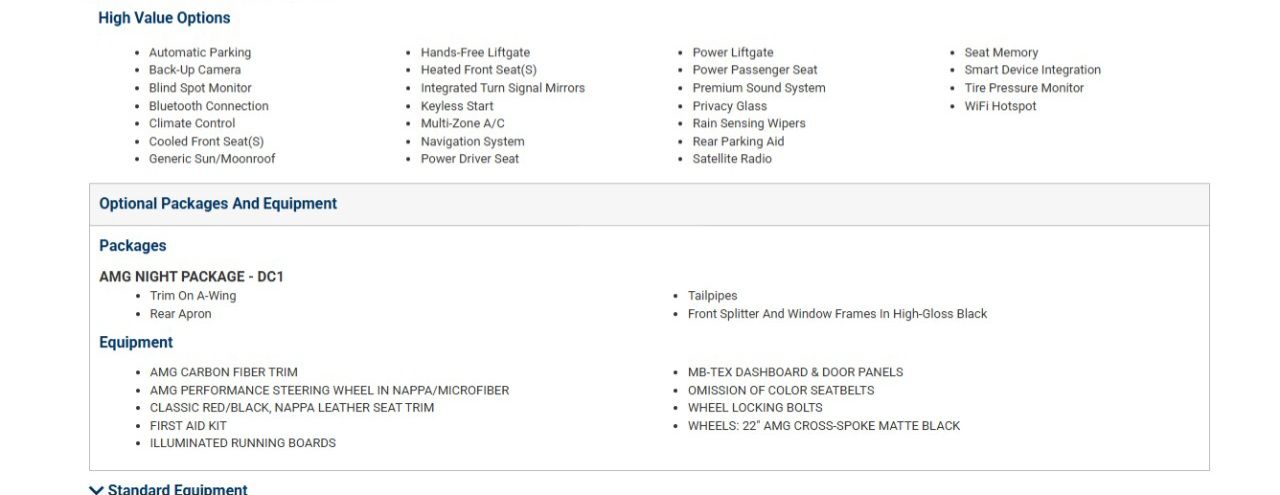Click the Front Splitter And Window Frames text
1280x495 pixels.
point(837,314)
